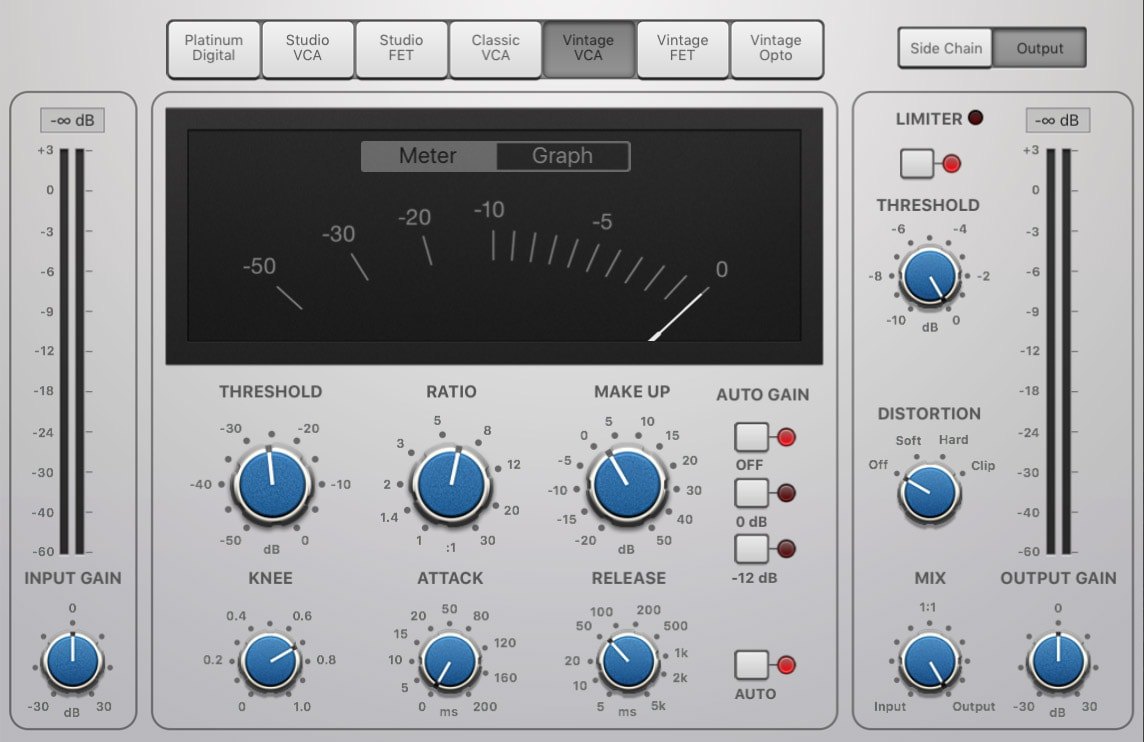Viewport: 1144px width, 742px height.
Task: Click the Limiter Threshold knob
Action: click(x=930, y=277)
